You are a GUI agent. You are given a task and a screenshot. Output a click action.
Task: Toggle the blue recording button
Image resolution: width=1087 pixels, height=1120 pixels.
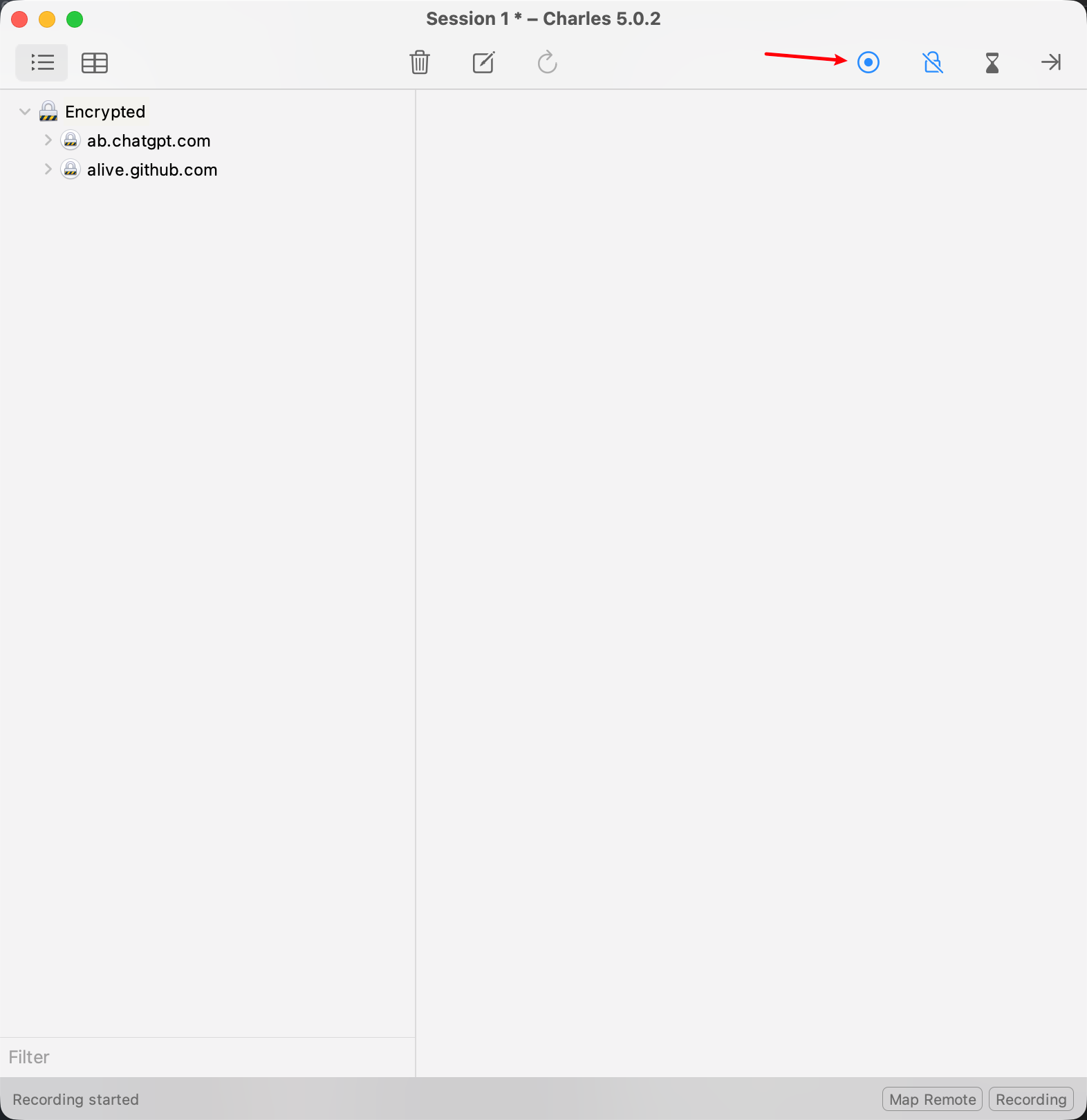tap(868, 62)
